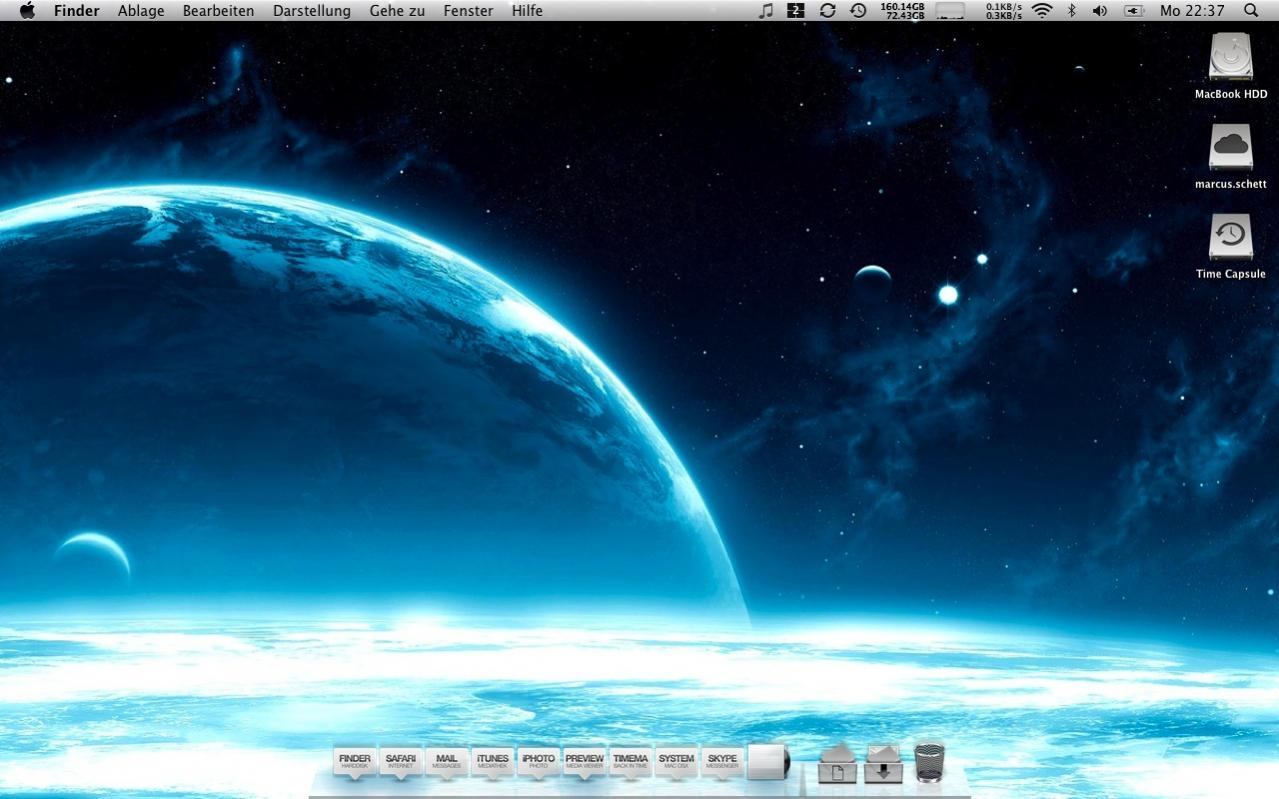Select the MacBook HDD desktop drive
1279x799 pixels.
pyautogui.click(x=1230, y=57)
